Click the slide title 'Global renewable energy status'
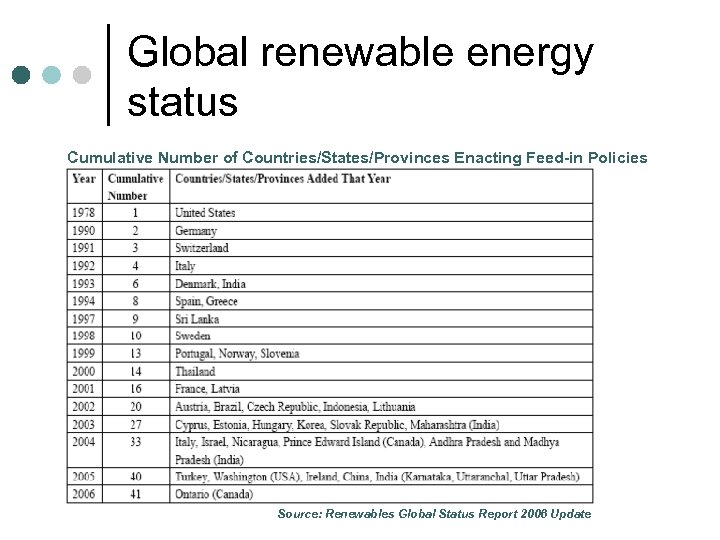Image resolution: width=720 pixels, height=540 pixels. [360, 76]
